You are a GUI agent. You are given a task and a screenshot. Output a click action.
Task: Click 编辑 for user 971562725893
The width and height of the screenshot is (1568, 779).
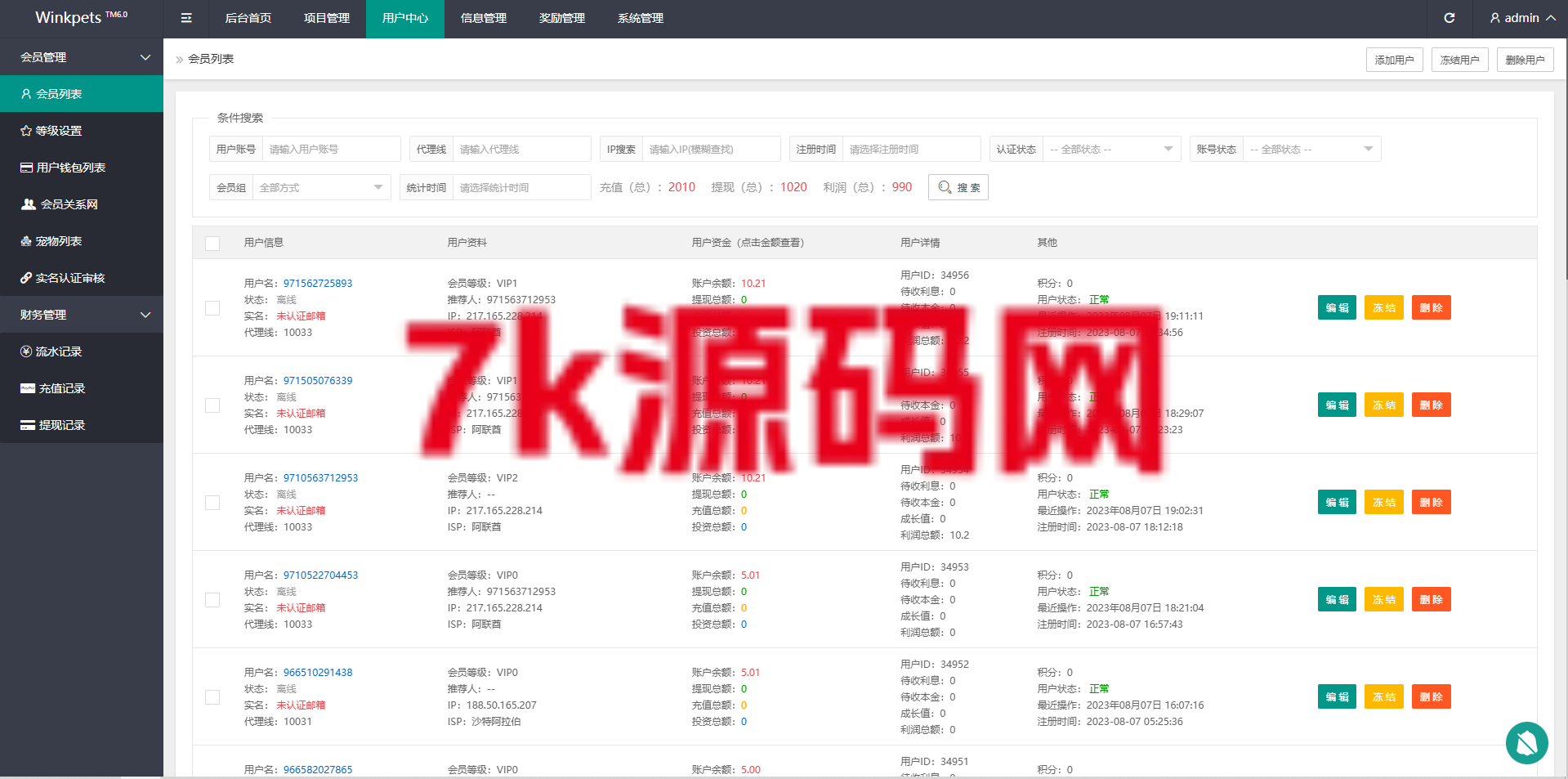[1337, 307]
